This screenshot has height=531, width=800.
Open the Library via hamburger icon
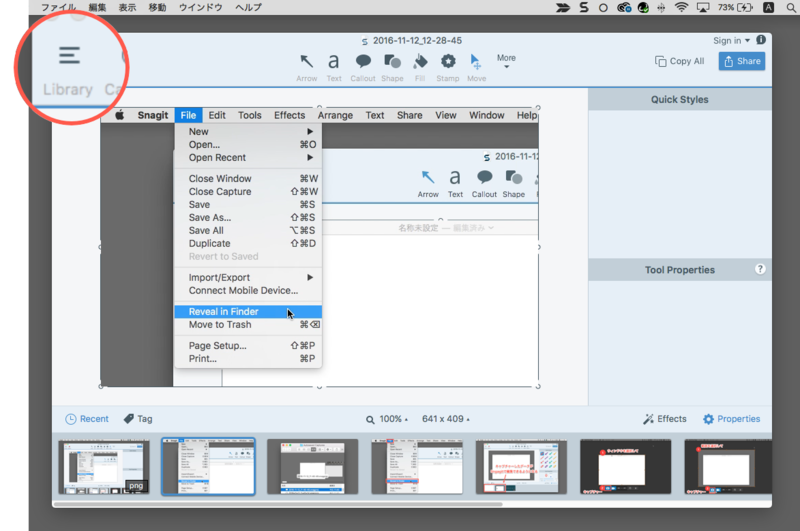click(69, 55)
